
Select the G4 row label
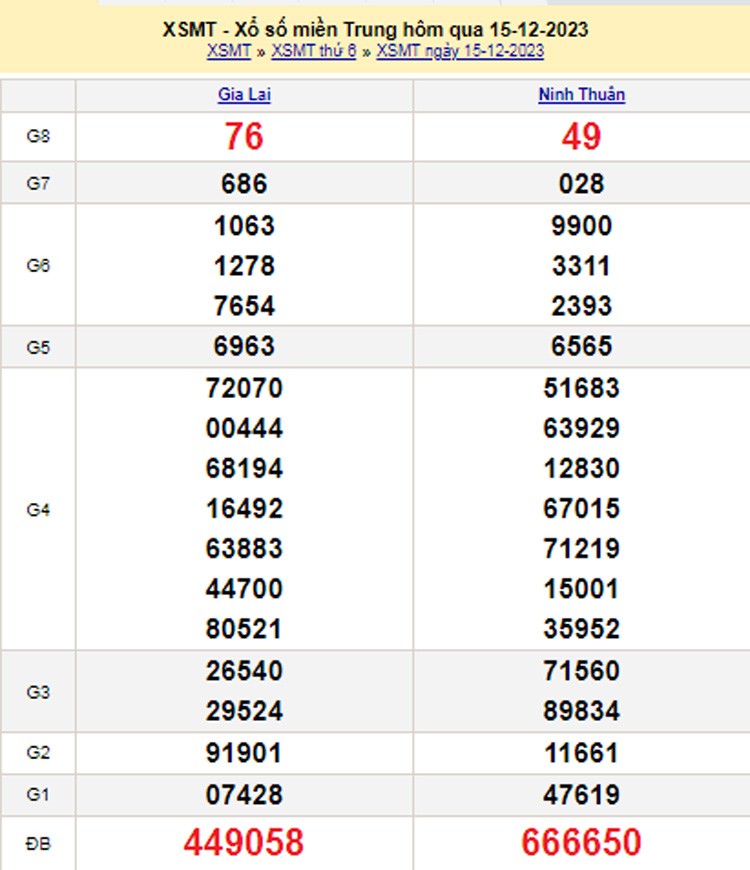click(38, 509)
